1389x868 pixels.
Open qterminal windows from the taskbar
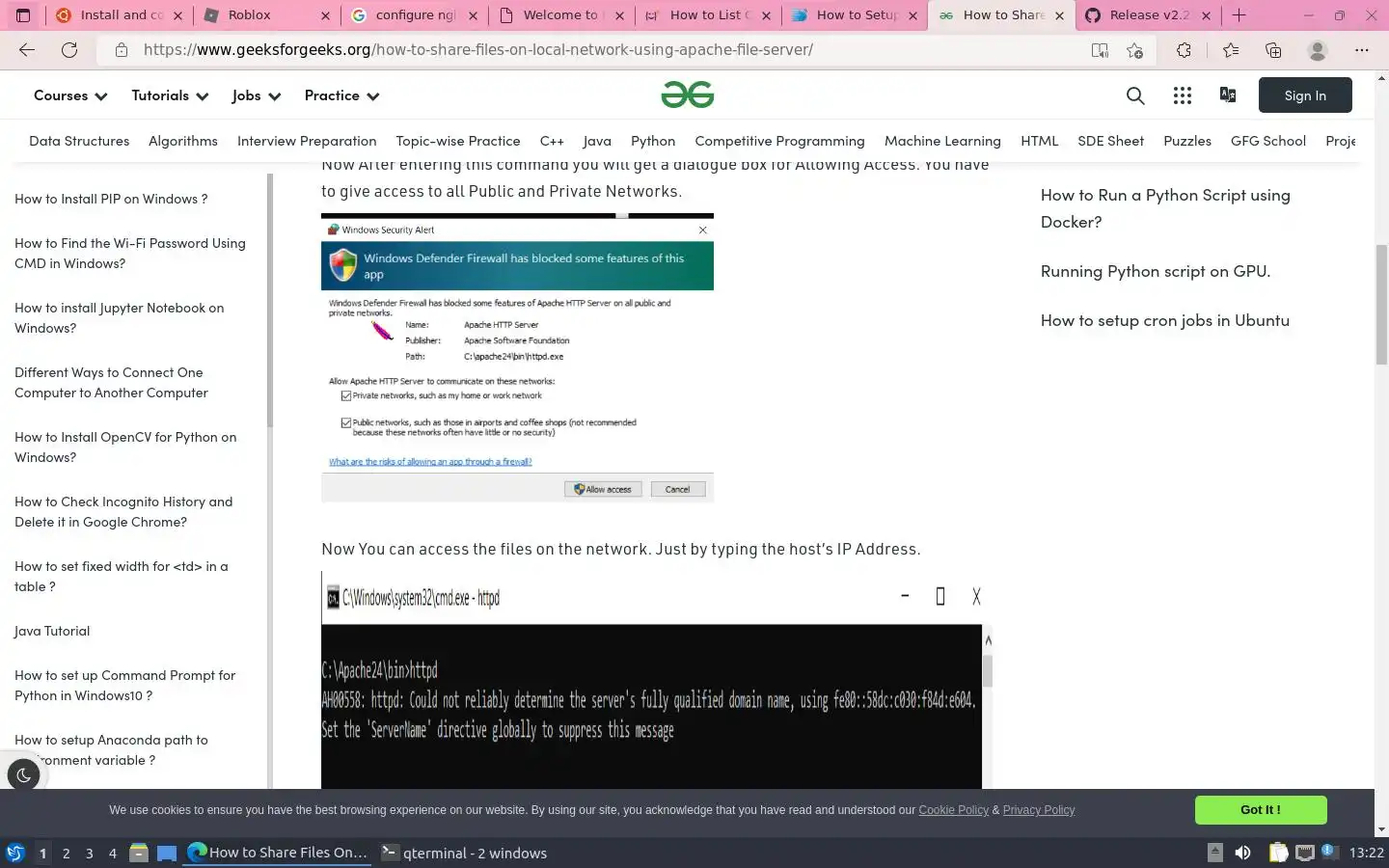pos(464,853)
